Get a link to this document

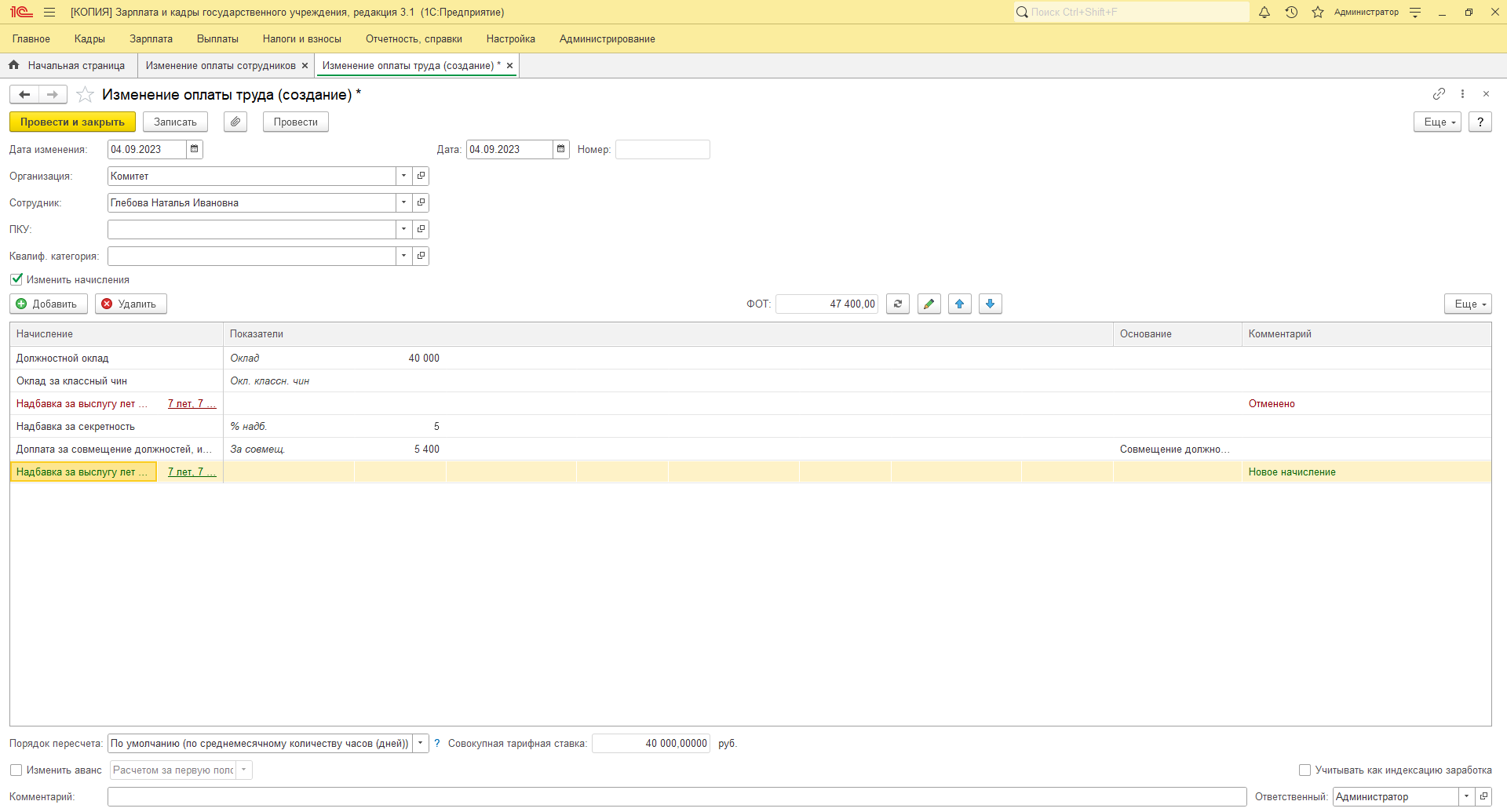1439,94
